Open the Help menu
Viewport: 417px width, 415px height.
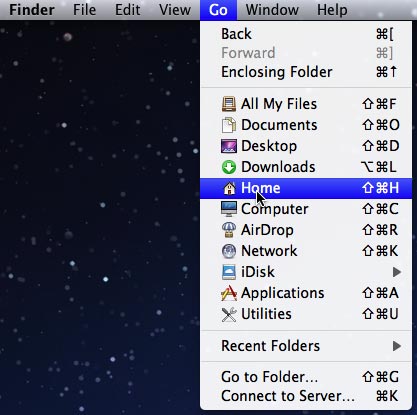[x=332, y=10]
